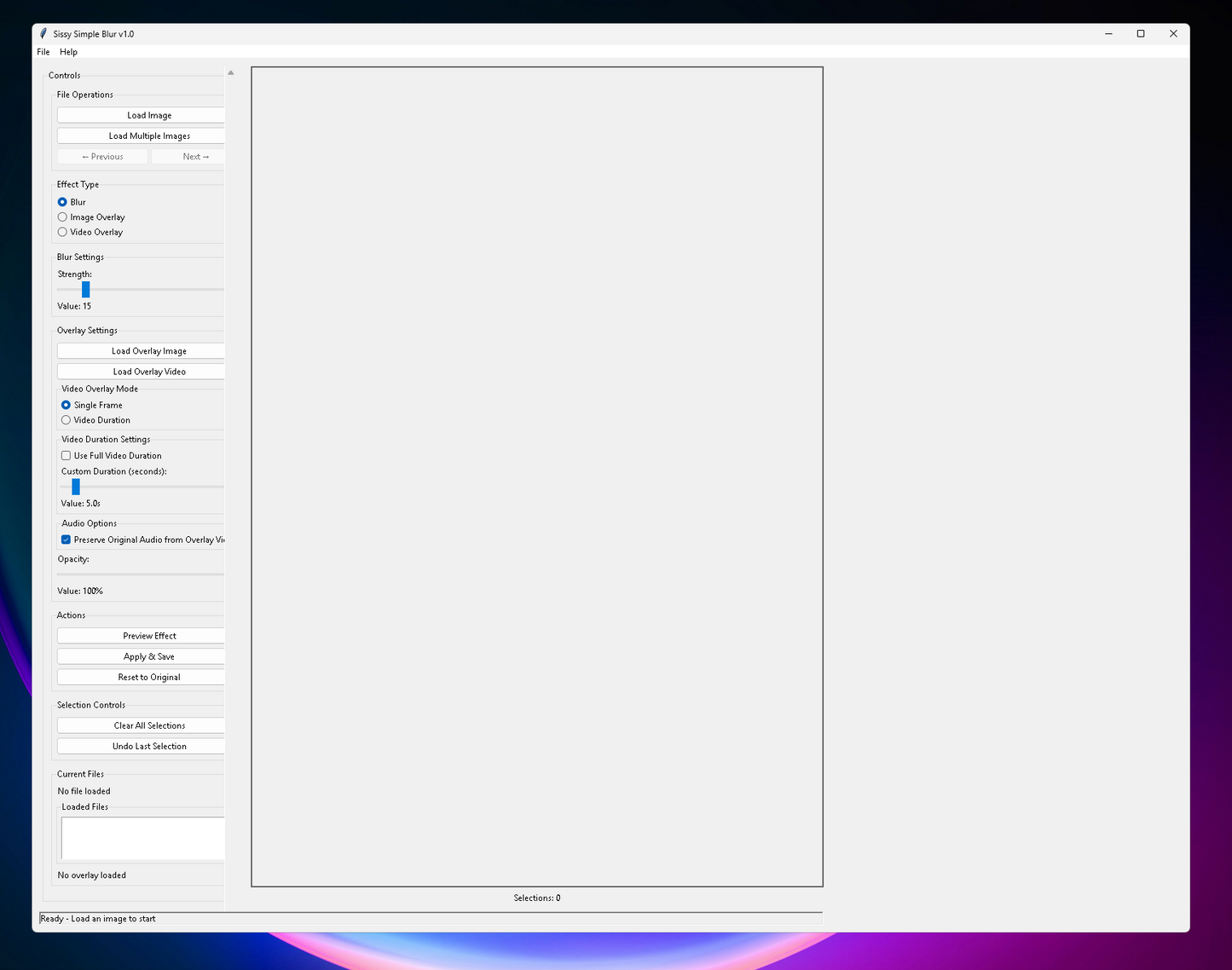Open the Help menu
This screenshot has width=1232, height=970.
tap(68, 52)
